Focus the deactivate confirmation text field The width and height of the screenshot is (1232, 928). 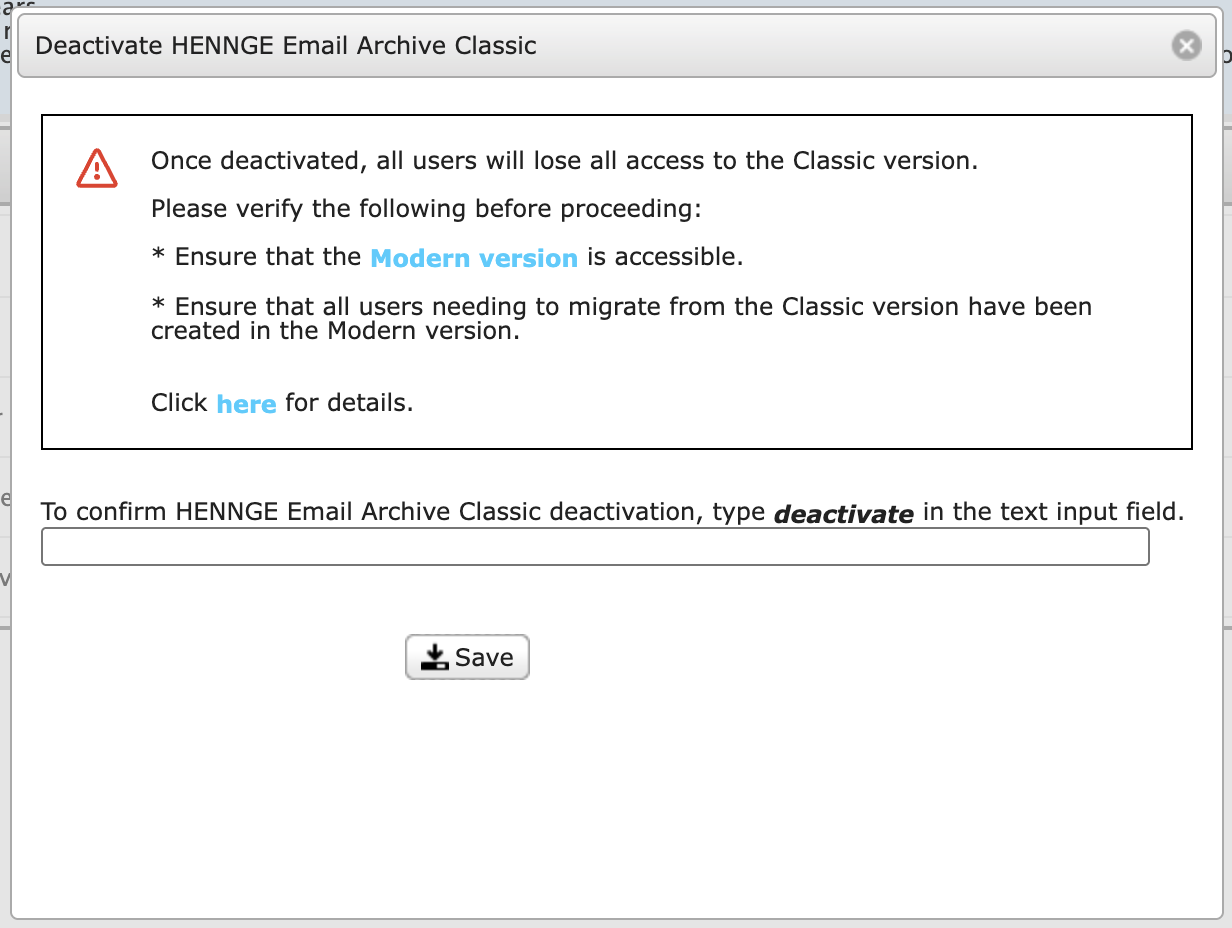(595, 547)
